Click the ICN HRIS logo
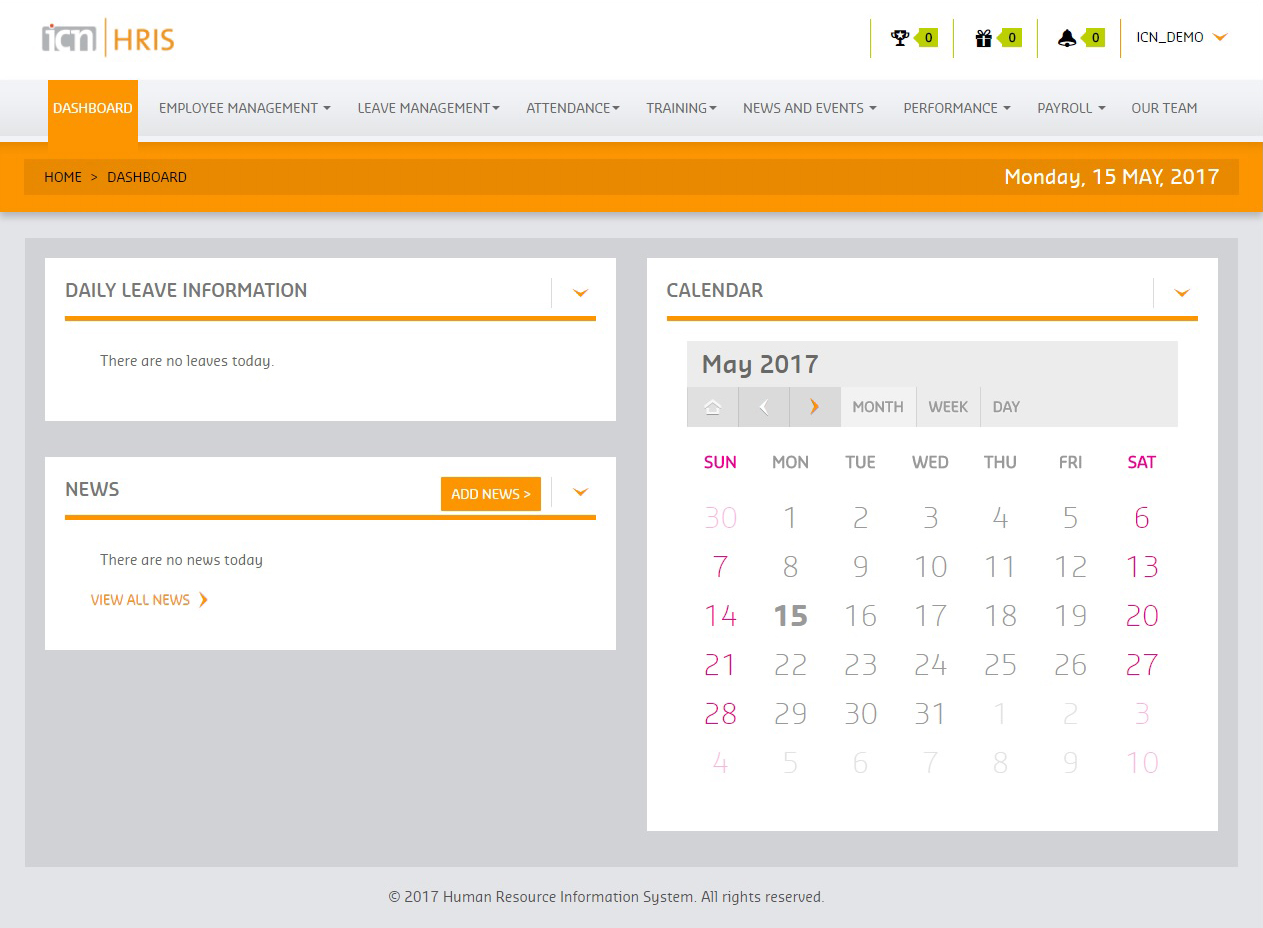 [x=108, y=39]
